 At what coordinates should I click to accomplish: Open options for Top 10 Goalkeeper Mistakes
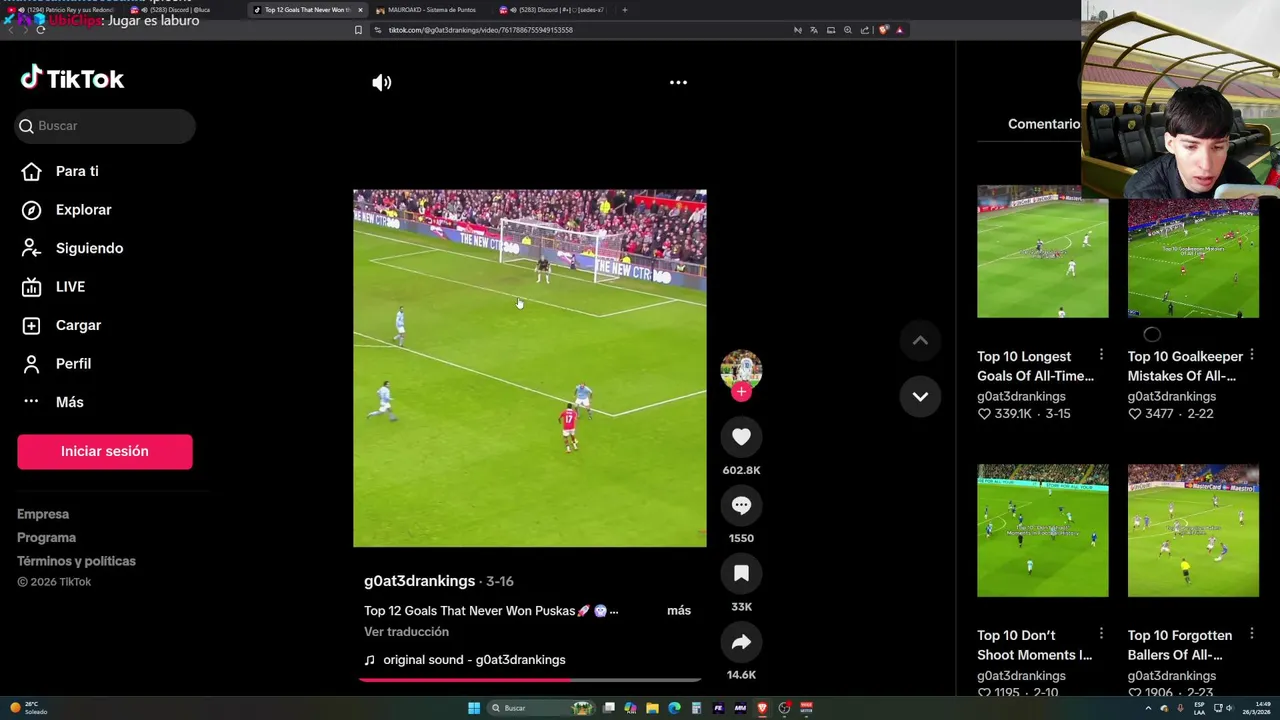coord(1251,355)
